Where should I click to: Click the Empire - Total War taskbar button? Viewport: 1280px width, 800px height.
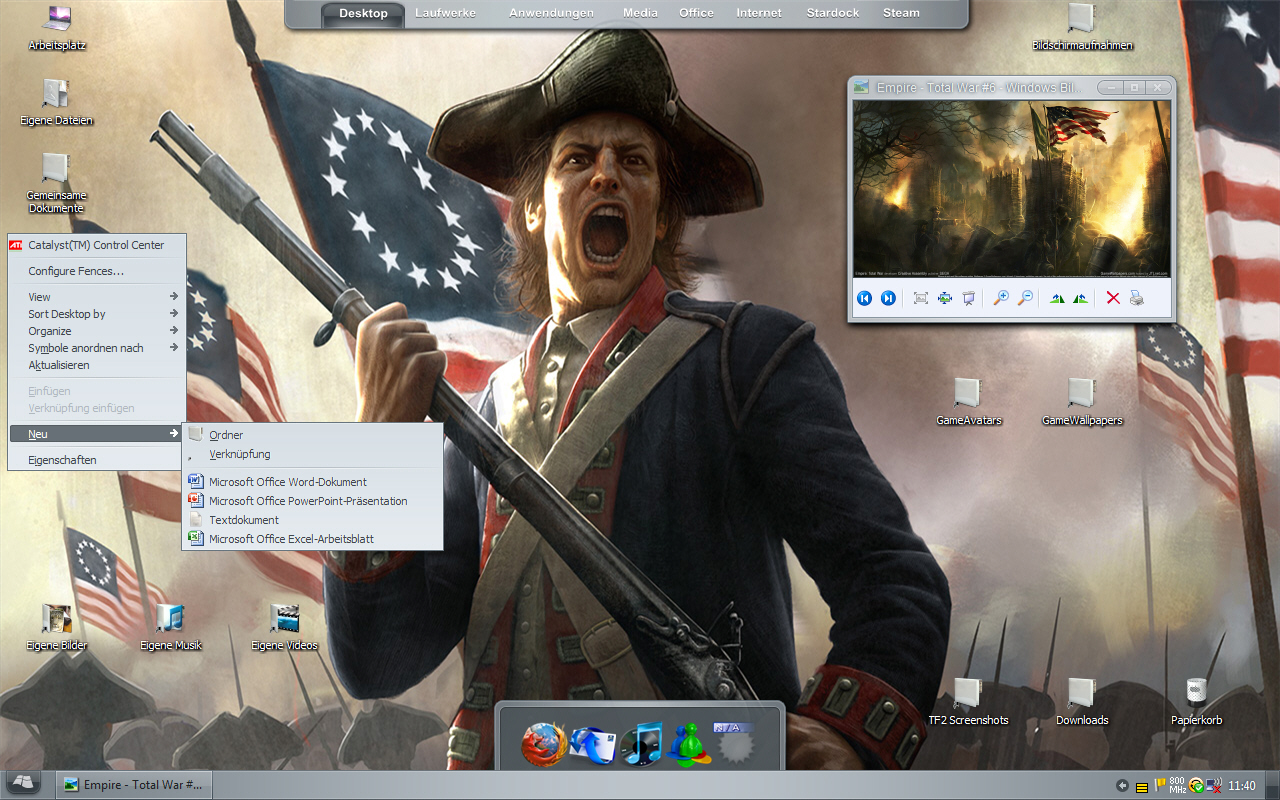(x=134, y=785)
